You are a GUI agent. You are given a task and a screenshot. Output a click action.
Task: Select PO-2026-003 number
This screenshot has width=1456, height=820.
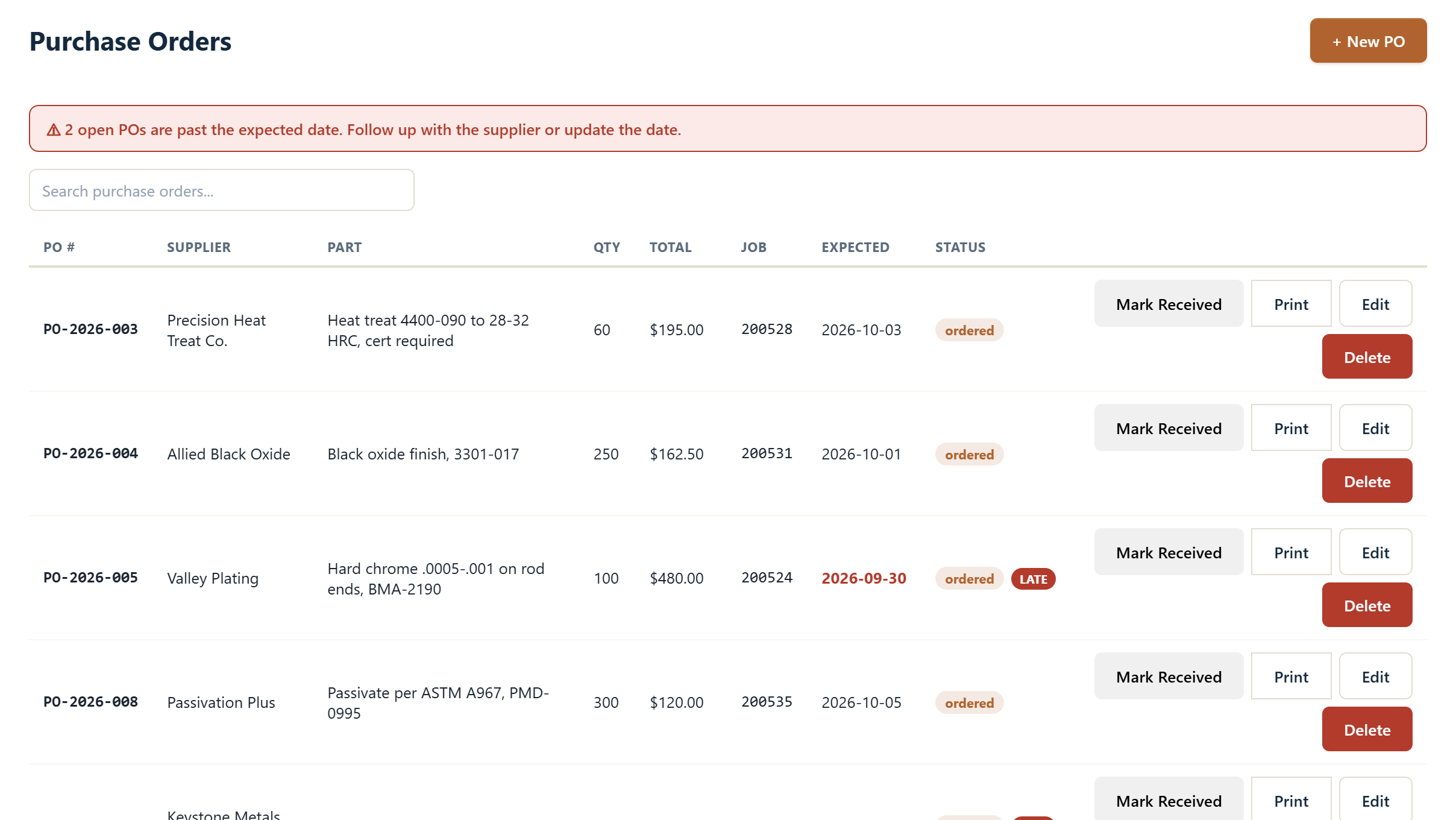tap(90, 329)
